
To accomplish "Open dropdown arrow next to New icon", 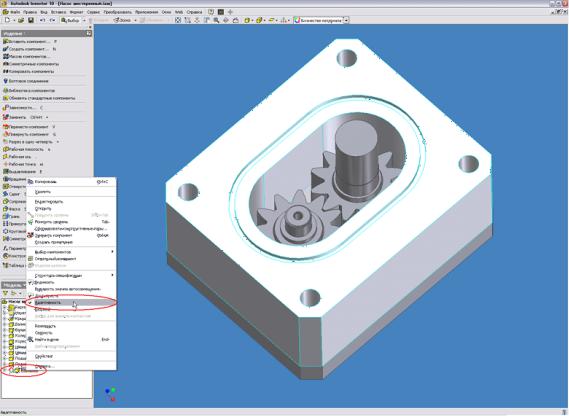I will [x=14, y=20].
